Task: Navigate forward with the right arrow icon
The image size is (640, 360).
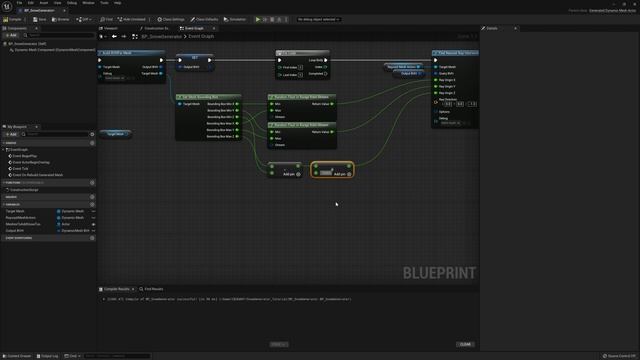Action: coord(124,36)
